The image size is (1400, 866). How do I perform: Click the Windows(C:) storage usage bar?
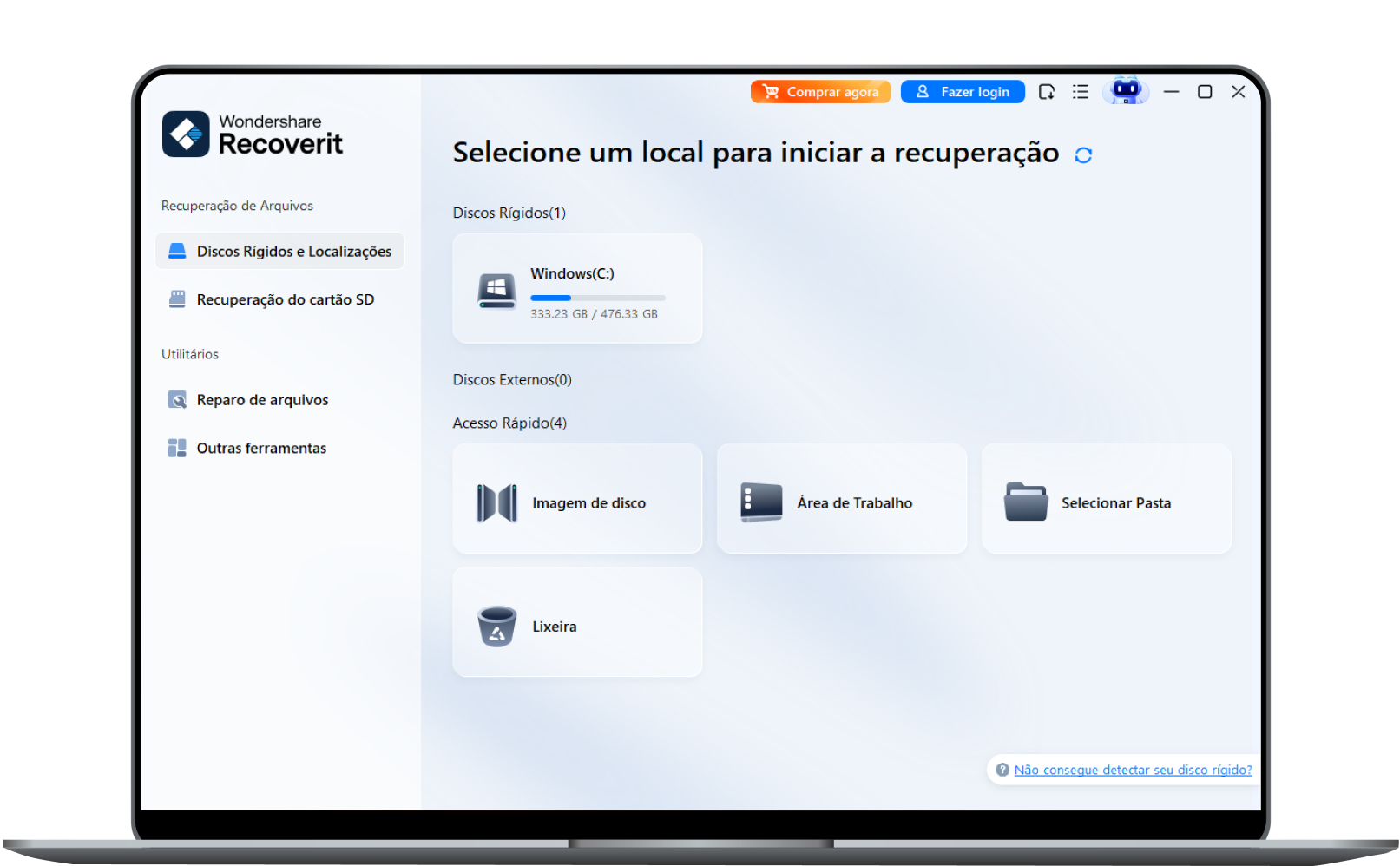[x=597, y=298]
